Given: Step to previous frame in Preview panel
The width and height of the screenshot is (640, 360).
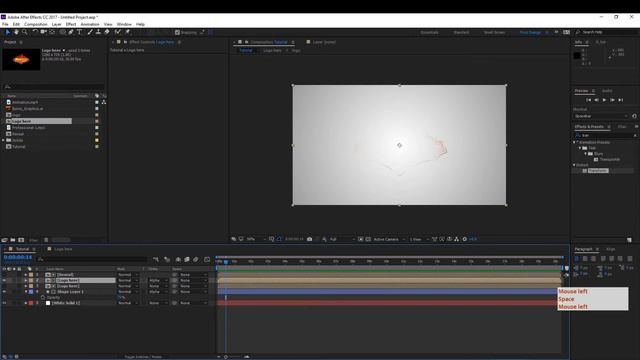Looking at the screenshot, I should [x=596, y=100].
